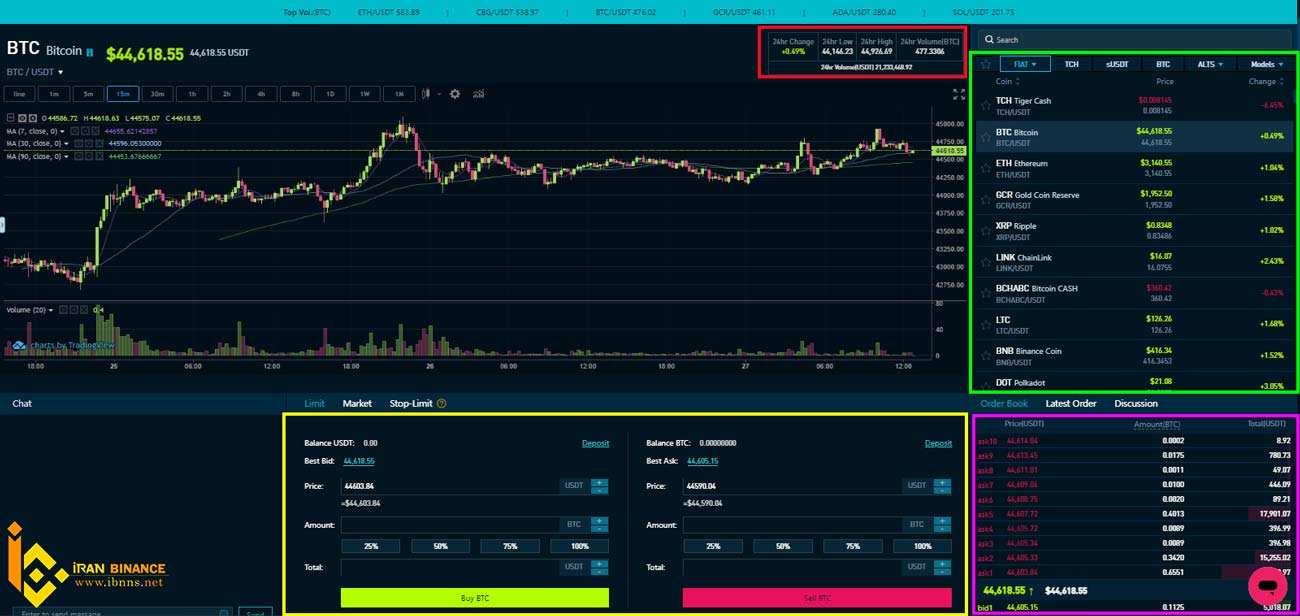Favorite TCH Tiger Cash with its star
The height and width of the screenshot is (616, 1300).
tap(986, 105)
